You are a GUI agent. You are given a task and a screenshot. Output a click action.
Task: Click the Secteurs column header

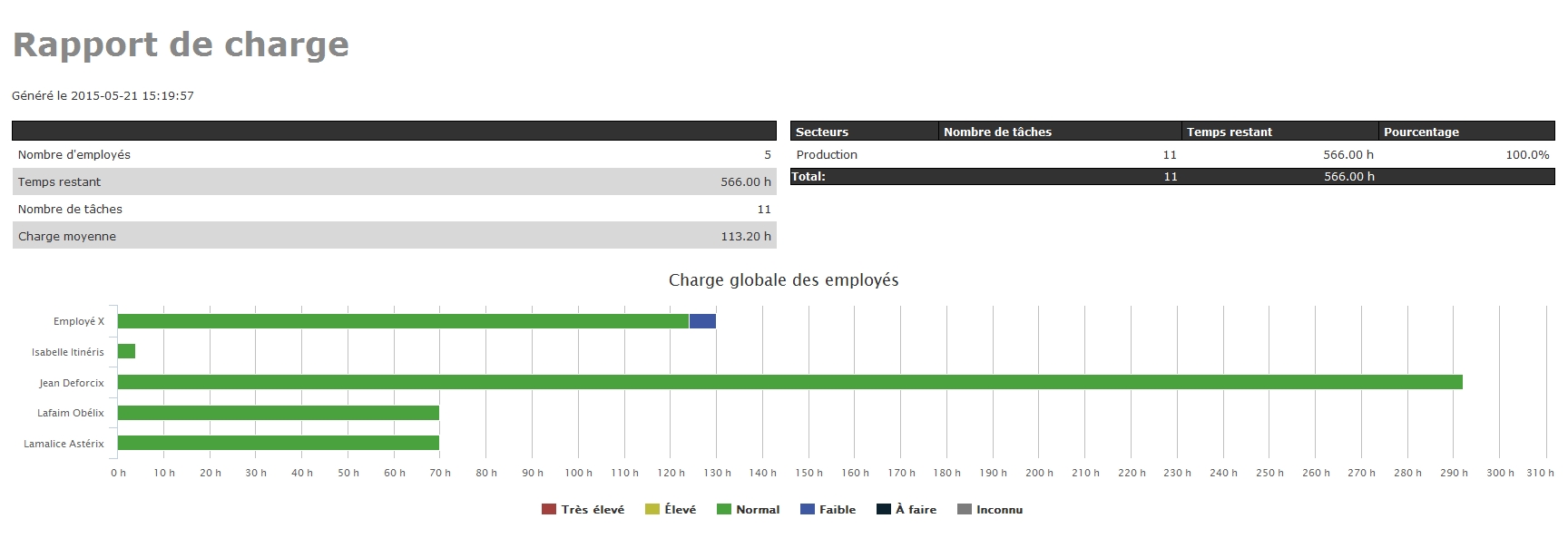pos(822,132)
